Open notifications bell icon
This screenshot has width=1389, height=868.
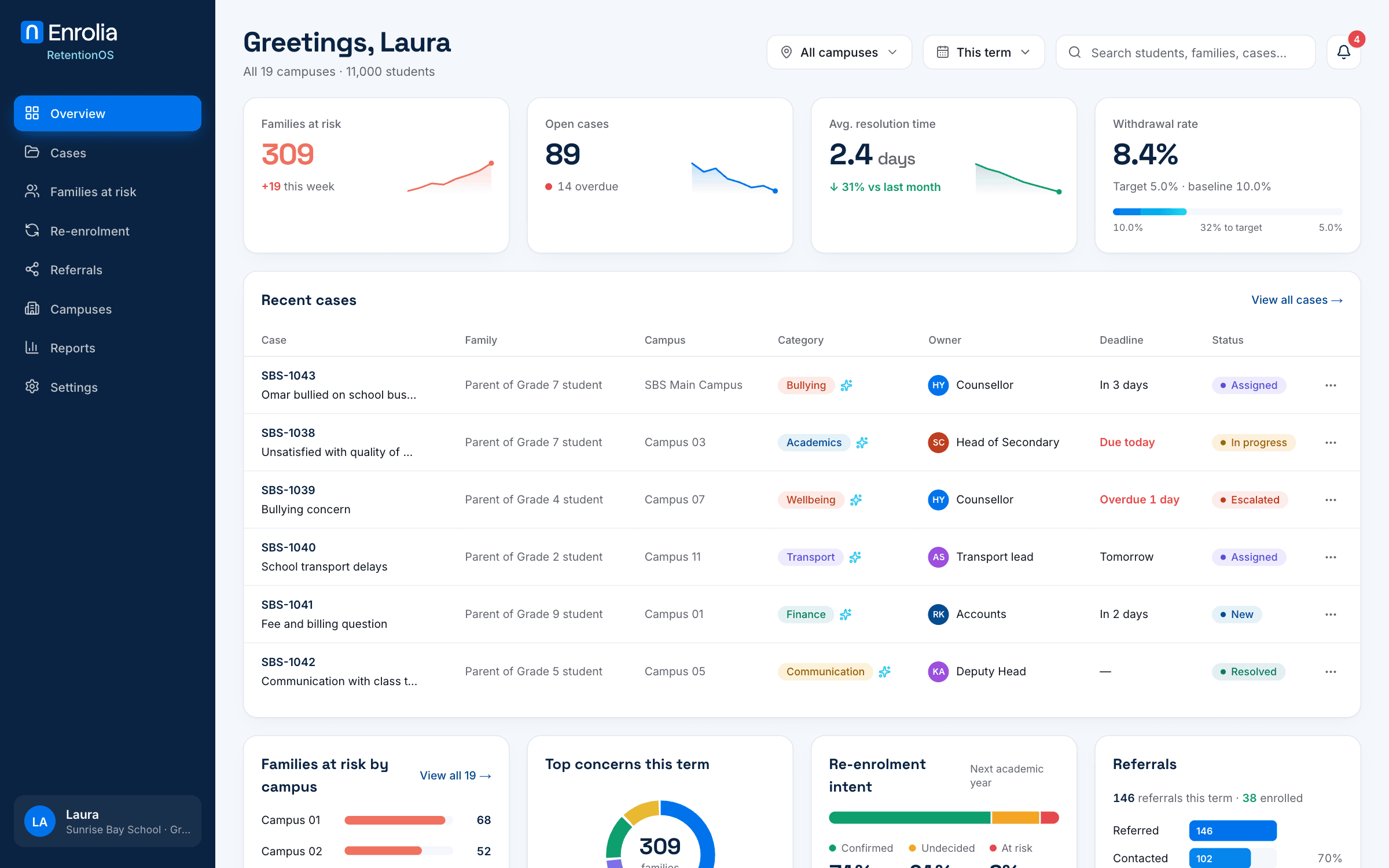[x=1343, y=52]
